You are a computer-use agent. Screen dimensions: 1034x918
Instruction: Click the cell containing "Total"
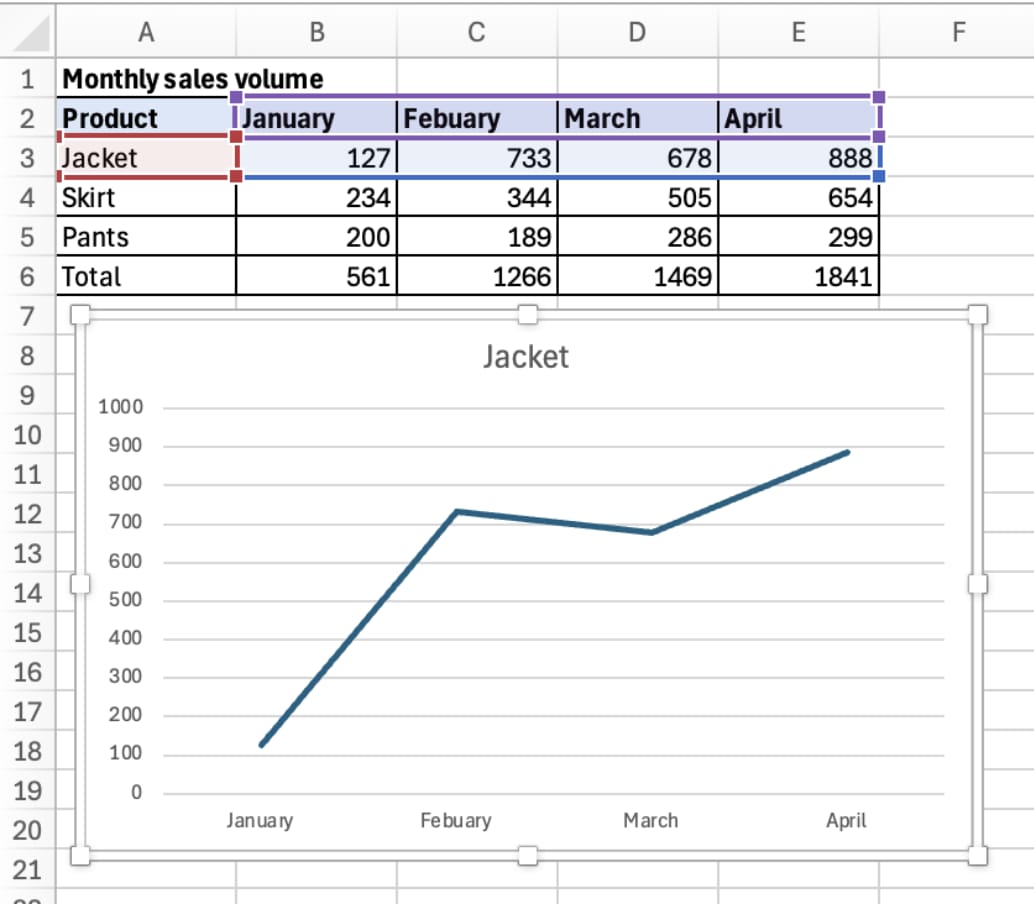coord(146,276)
